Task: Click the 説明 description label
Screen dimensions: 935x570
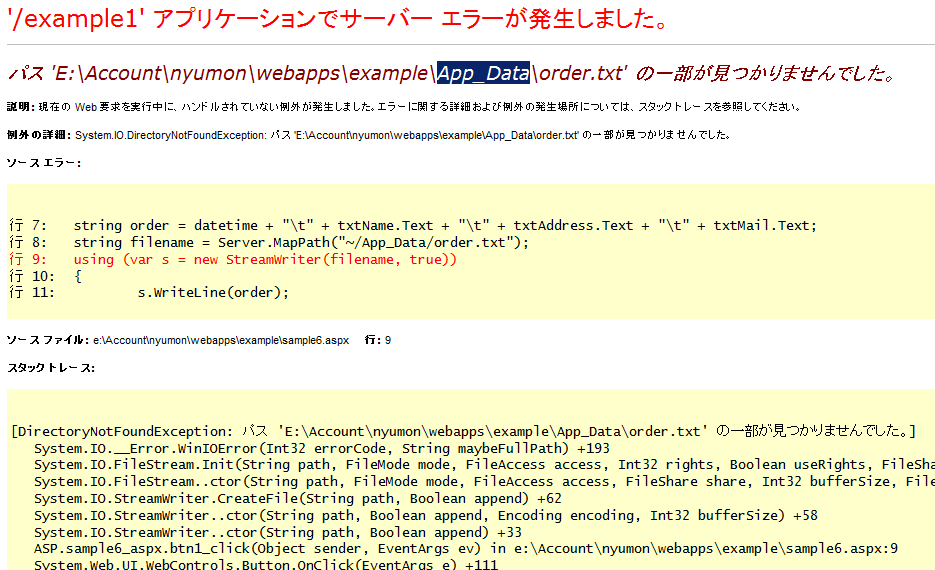Action: point(19,106)
